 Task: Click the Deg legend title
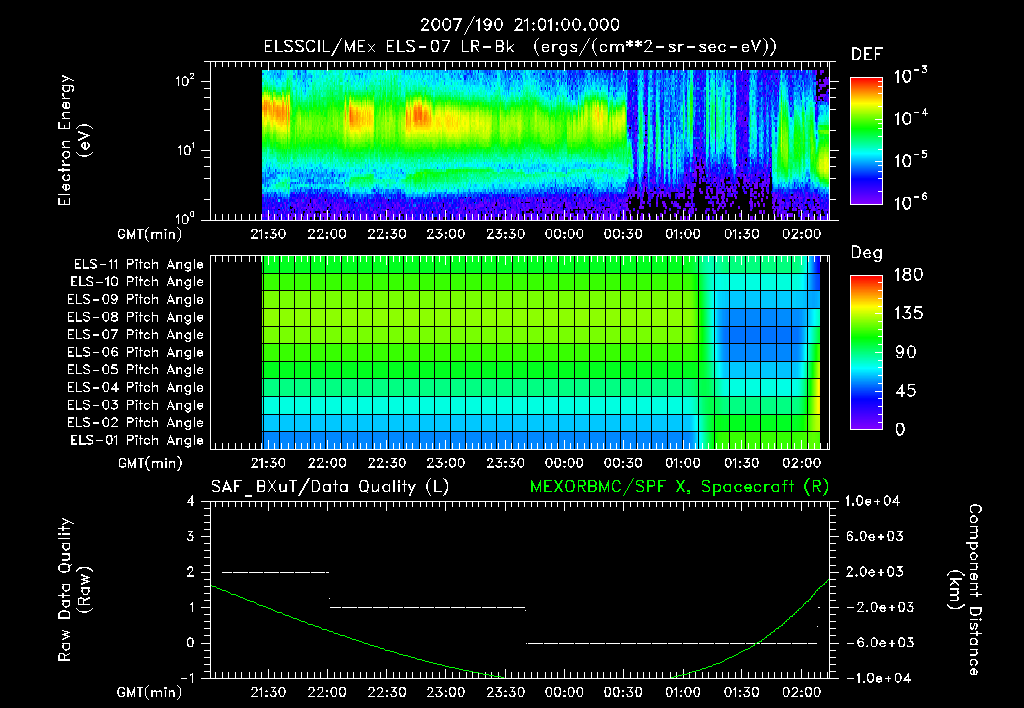click(867, 253)
